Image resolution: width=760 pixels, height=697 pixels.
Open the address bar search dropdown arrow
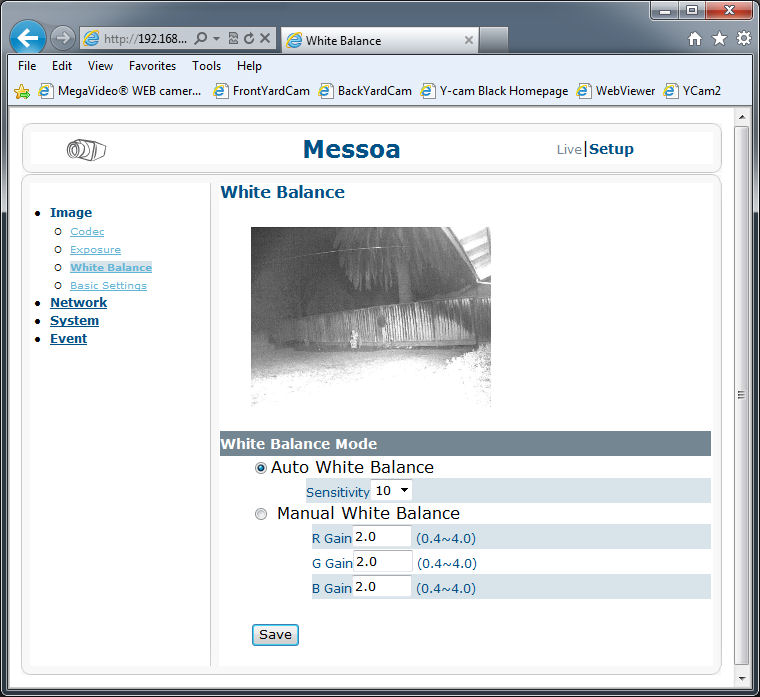[x=216, y=39]
